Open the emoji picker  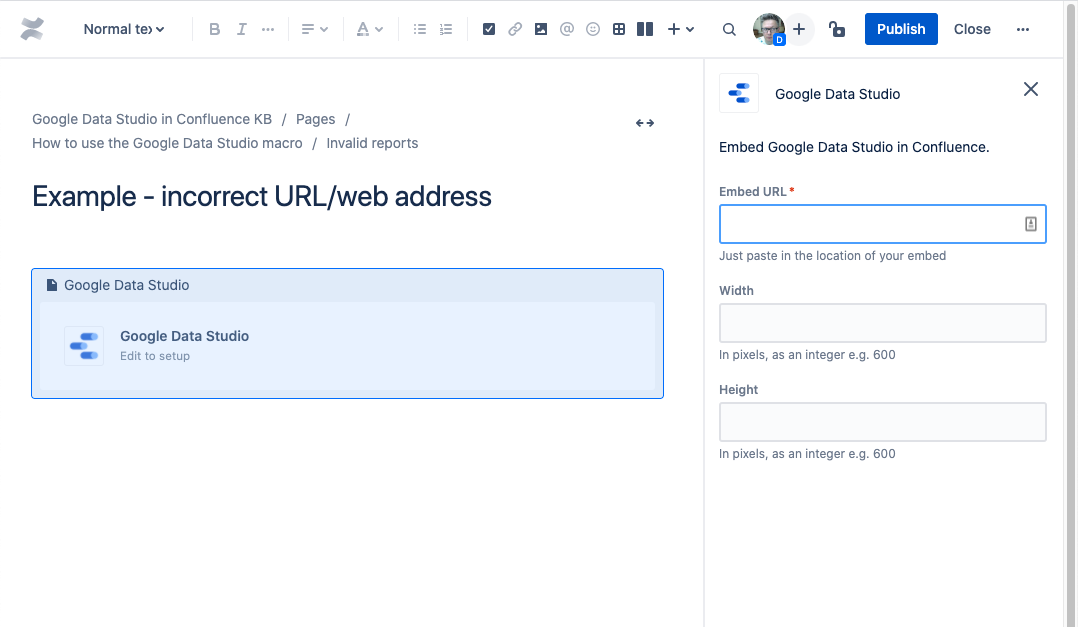(x=593, y=29)
